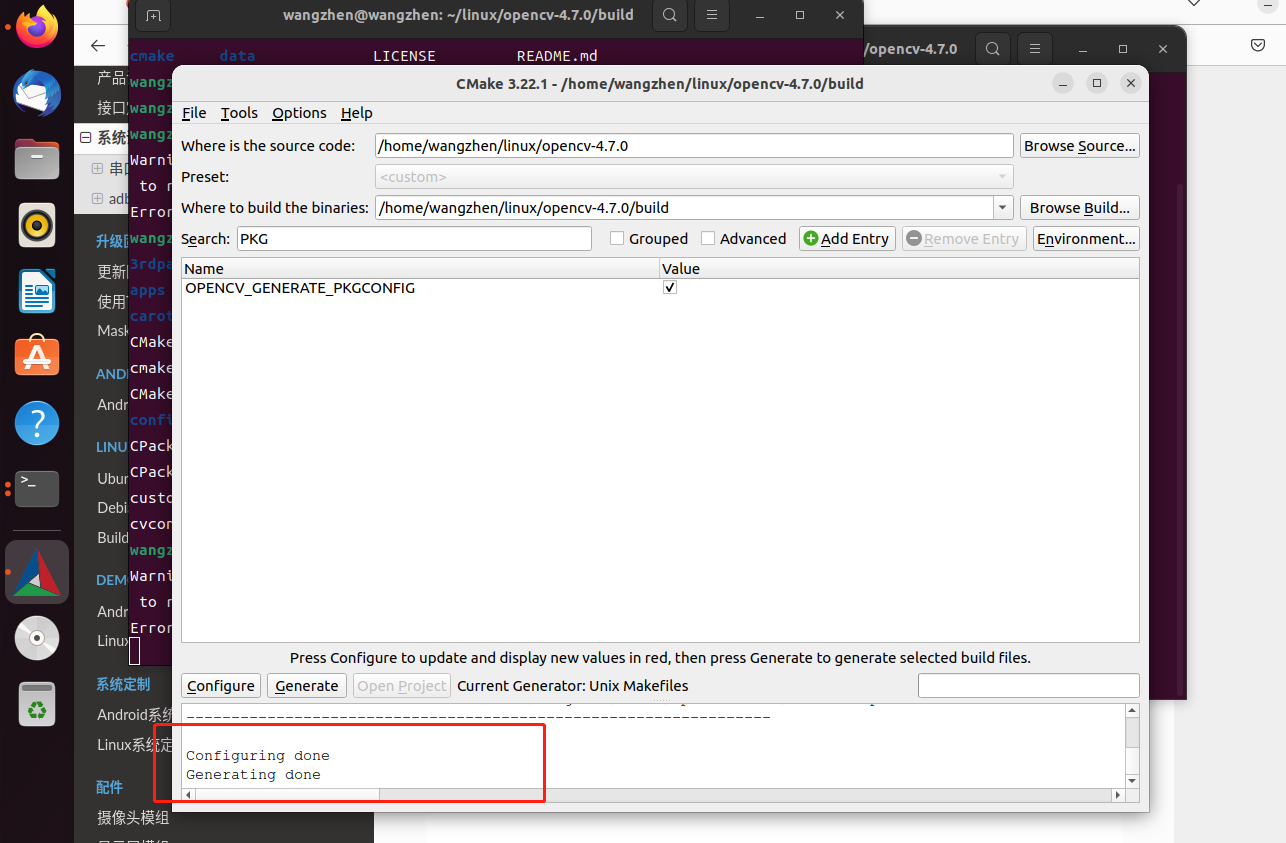Open the Options menu in CMake

point(299,113)
